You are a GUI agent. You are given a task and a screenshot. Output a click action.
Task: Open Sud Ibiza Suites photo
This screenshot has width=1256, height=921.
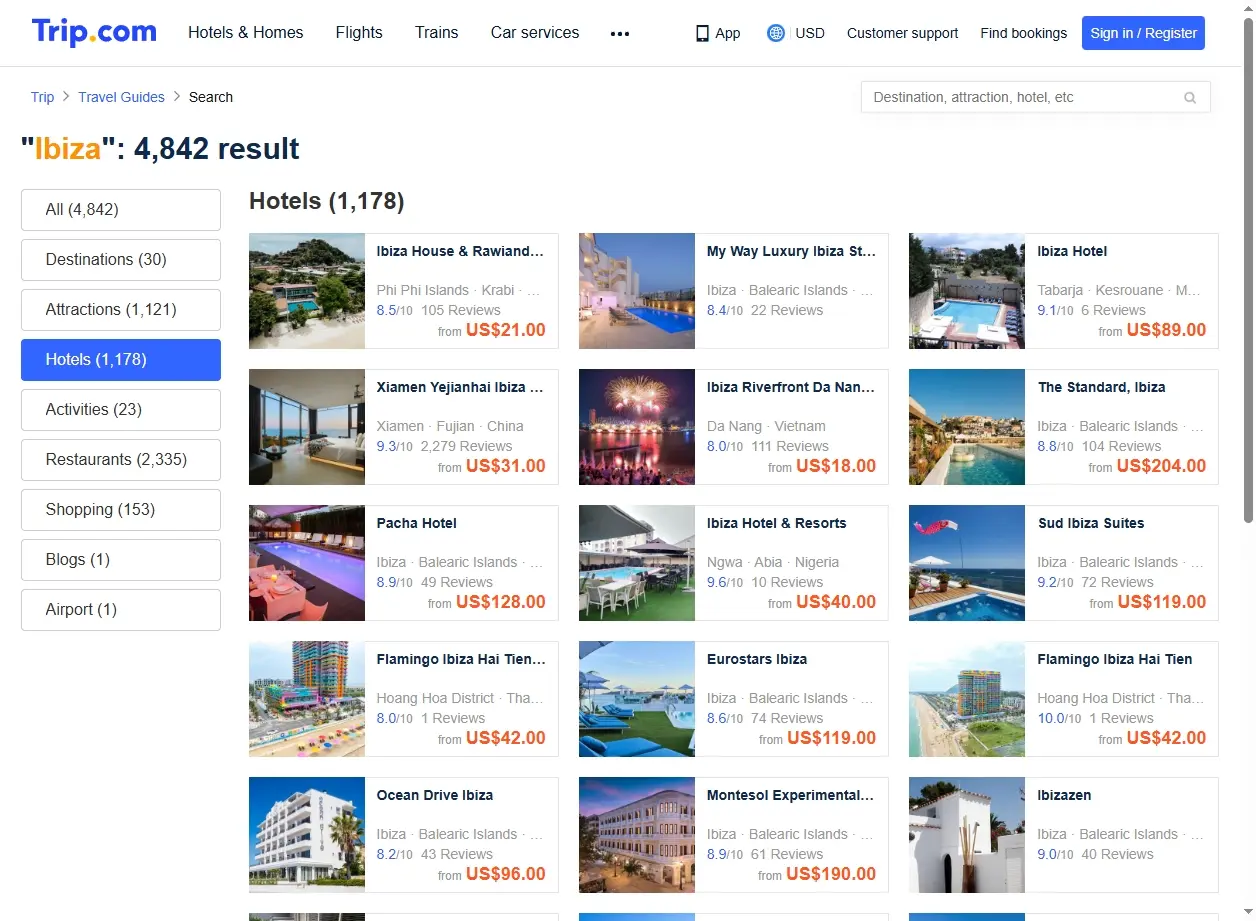pyautogui.click(x=967, y=563)
